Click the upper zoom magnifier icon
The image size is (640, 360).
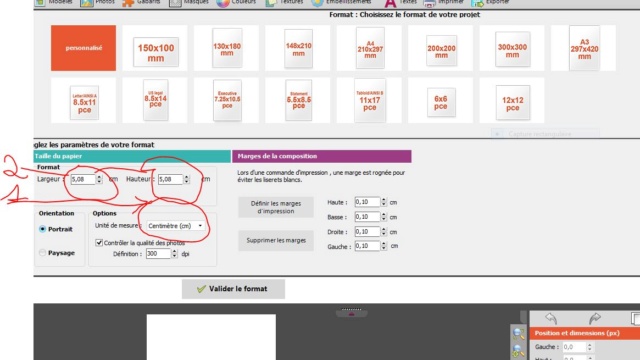pos(518,334)
